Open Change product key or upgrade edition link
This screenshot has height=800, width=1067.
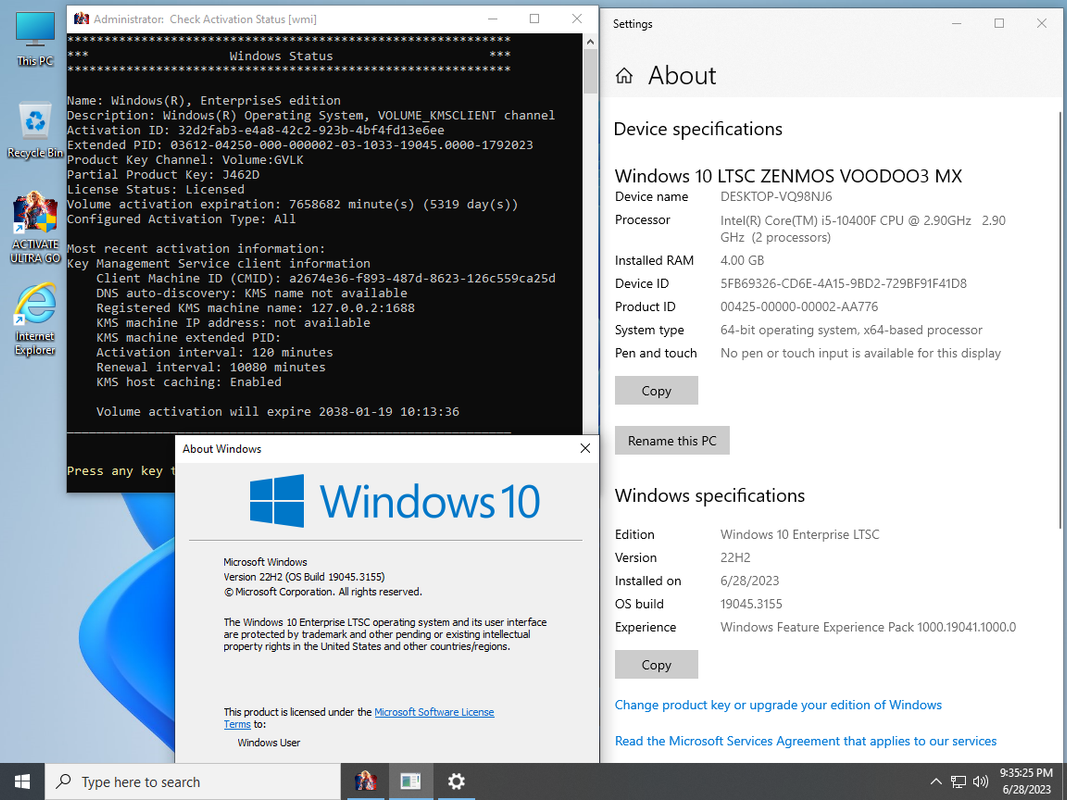coord(778,705)
